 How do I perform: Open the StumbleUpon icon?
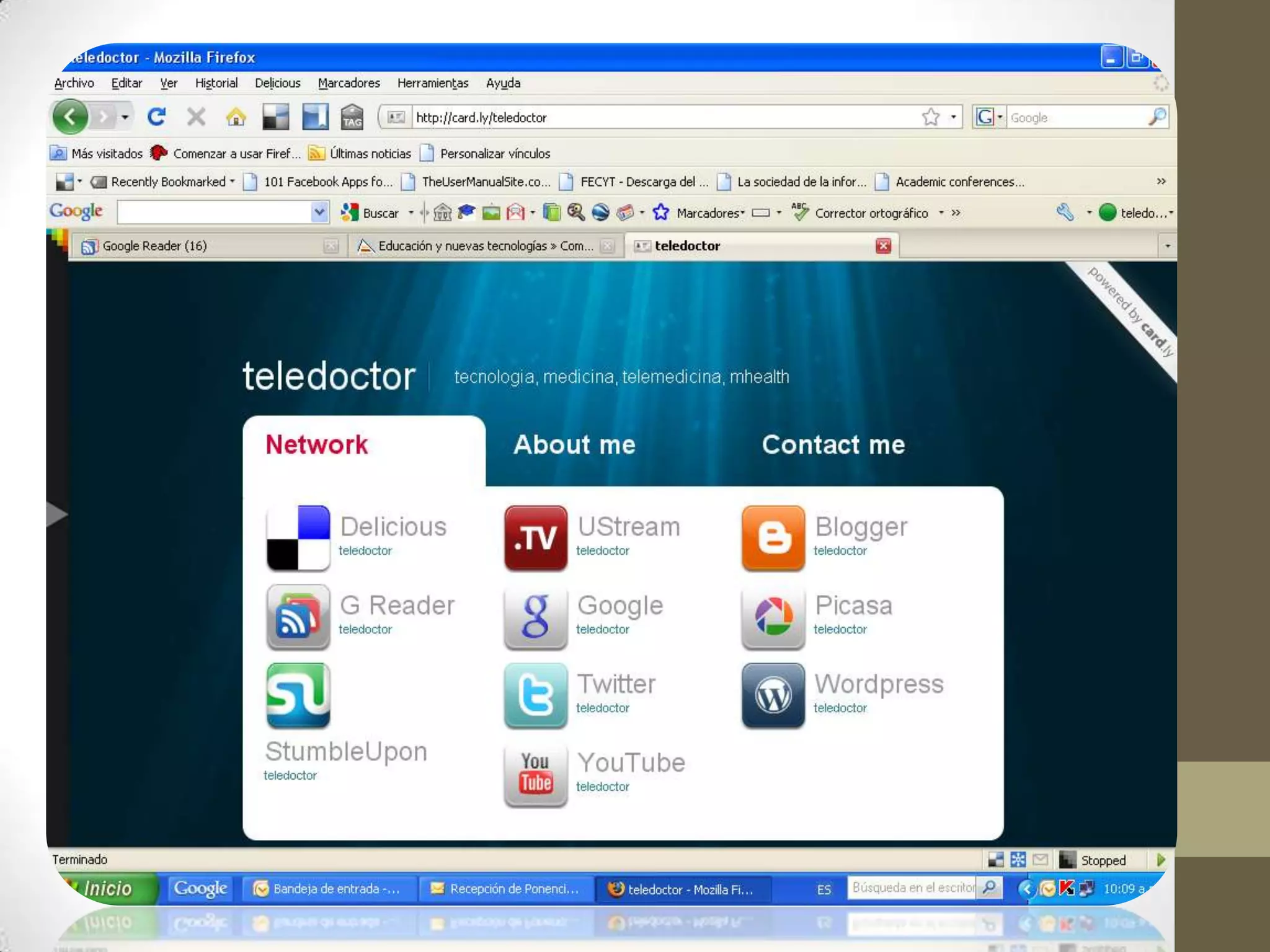[x=298, y=695]
